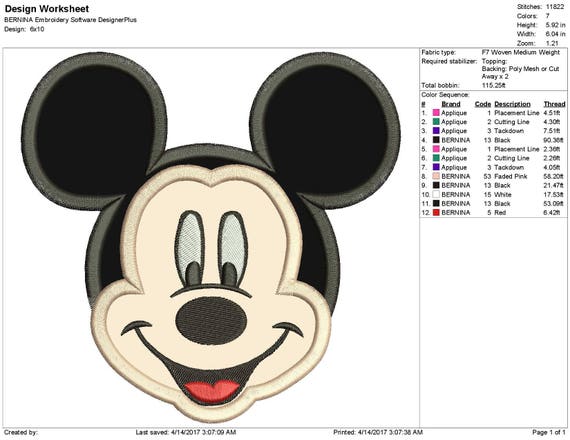This screenshot has height=440, width=570.
Task: Select the black swatch in row 4
Action: (436, 140)
